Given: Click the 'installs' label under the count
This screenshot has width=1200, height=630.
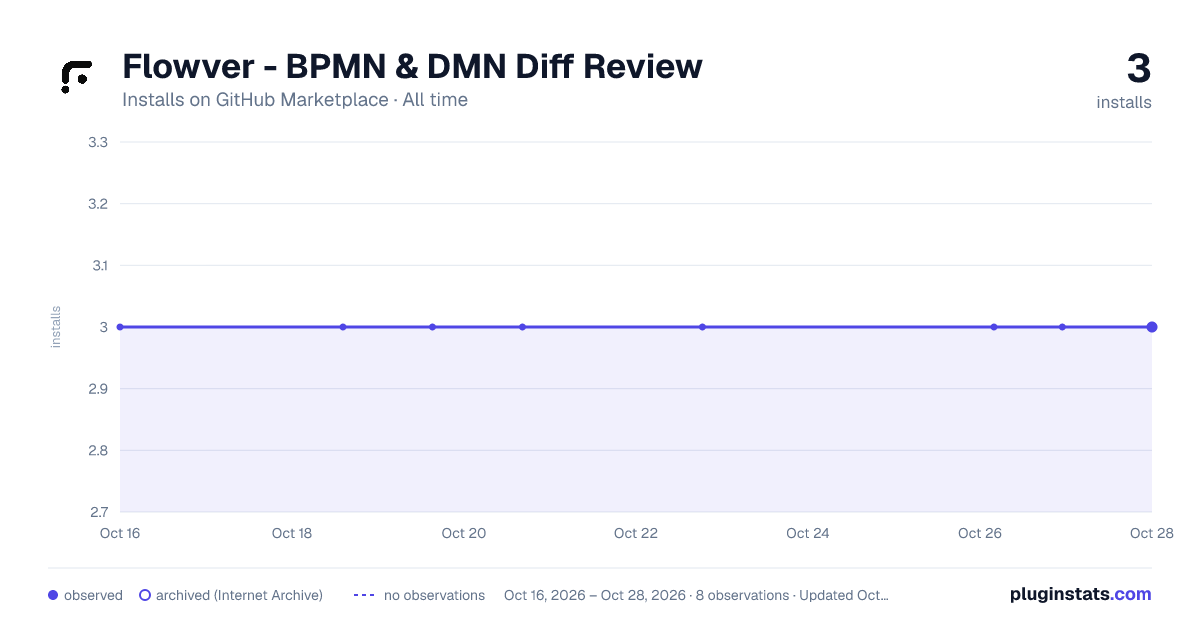Looking at the screenshot, I should 1124,102.
